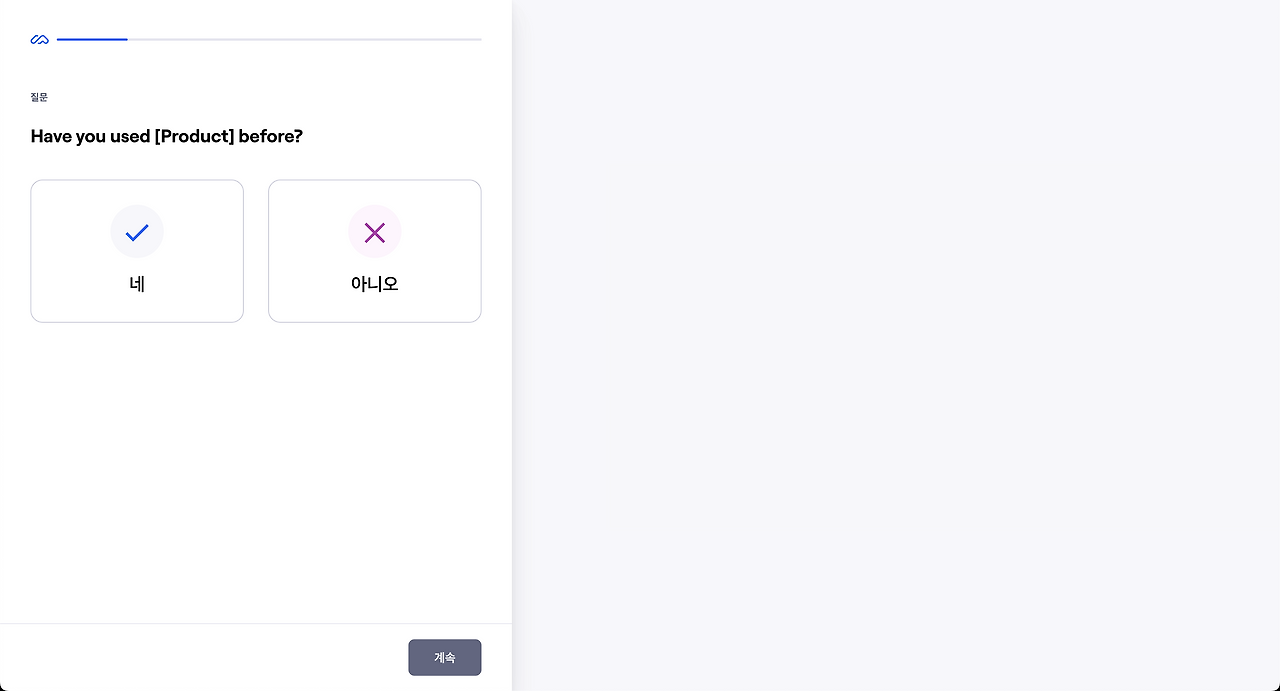Click the purple X icon

point(375,233)
